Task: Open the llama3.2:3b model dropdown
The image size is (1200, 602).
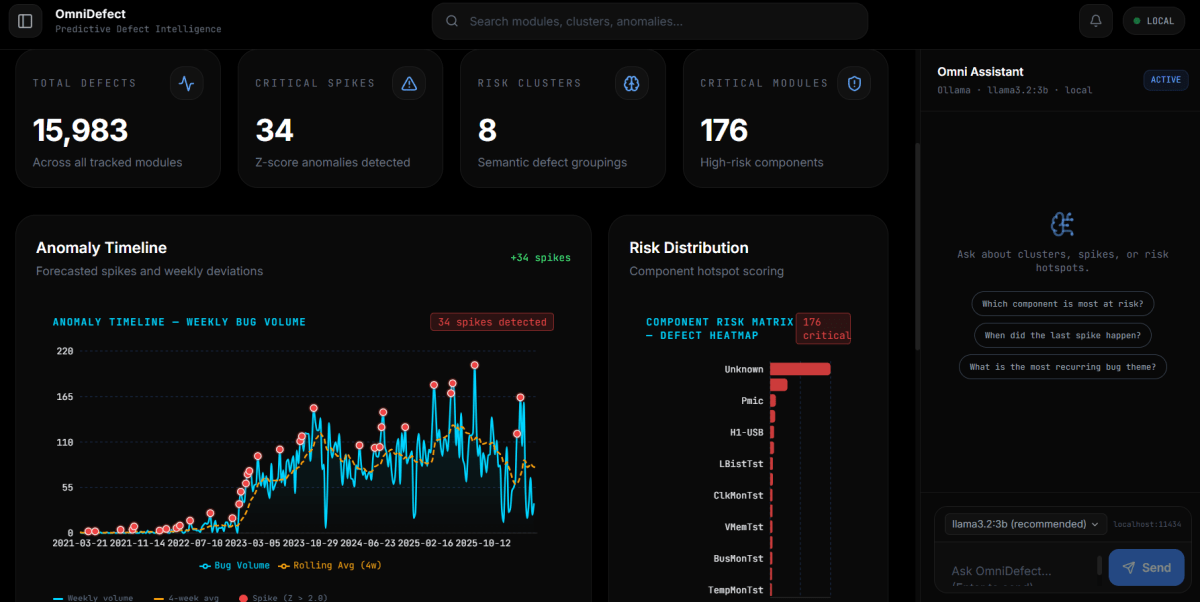Action: click(1025, 524)
